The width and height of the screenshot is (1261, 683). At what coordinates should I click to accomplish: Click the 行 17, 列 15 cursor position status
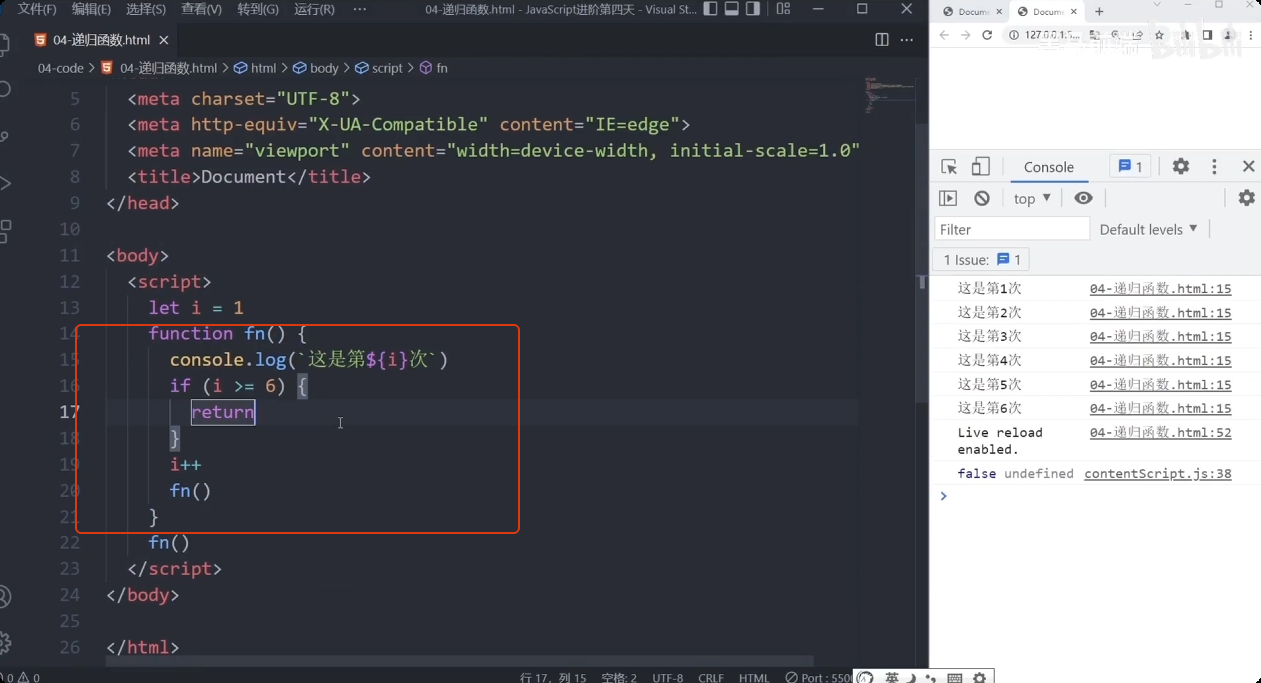point(553,677)
